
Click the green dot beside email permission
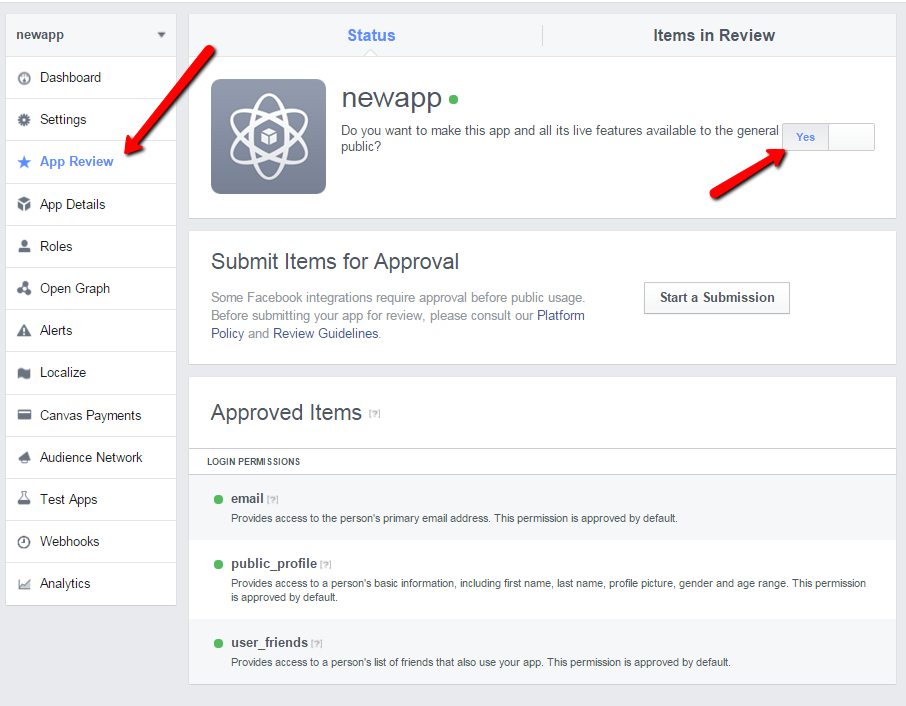[218, 500]
